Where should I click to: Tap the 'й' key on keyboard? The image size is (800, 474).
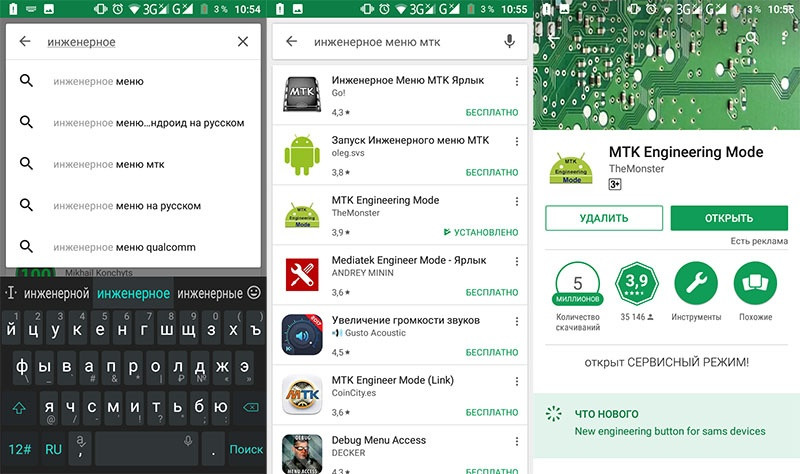[x=11, y=329]
